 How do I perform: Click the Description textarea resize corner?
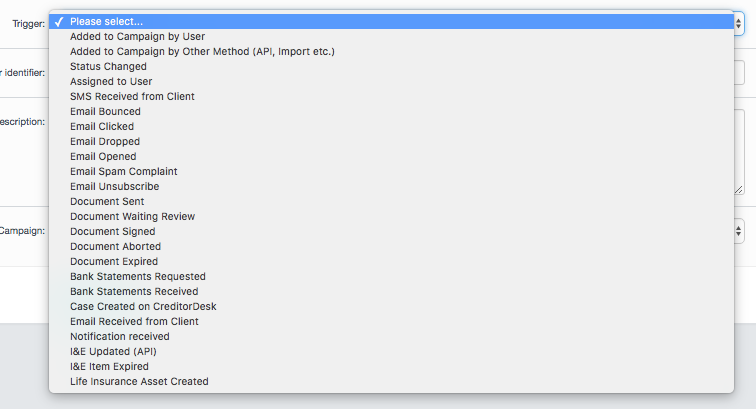pyautogui.click(x=739, y=189)
